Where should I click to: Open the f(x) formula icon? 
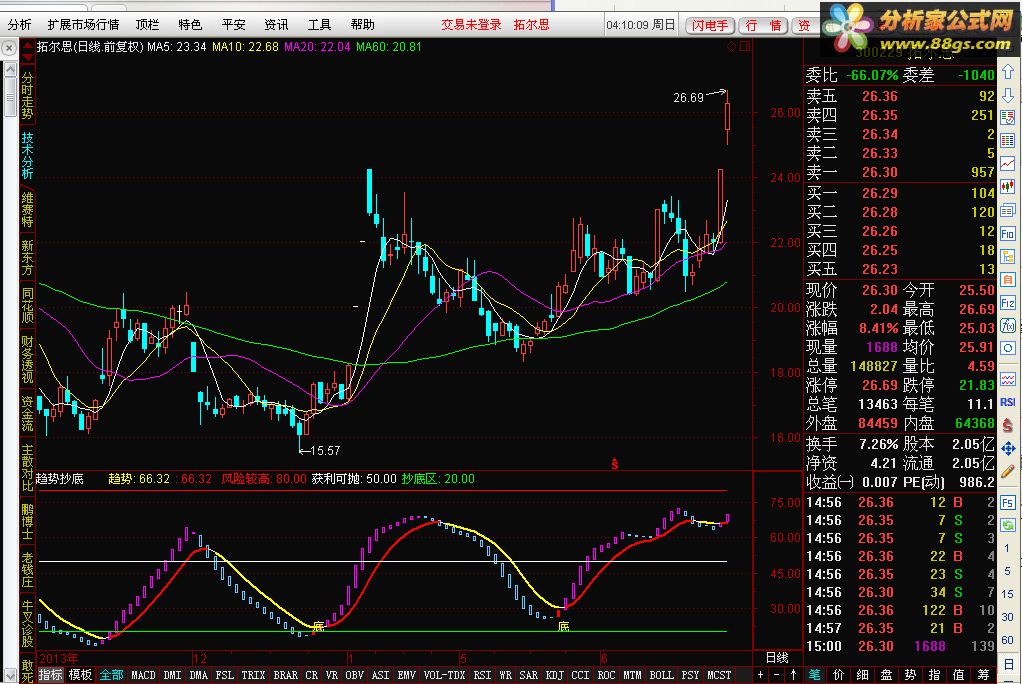tap(1008, 325)
